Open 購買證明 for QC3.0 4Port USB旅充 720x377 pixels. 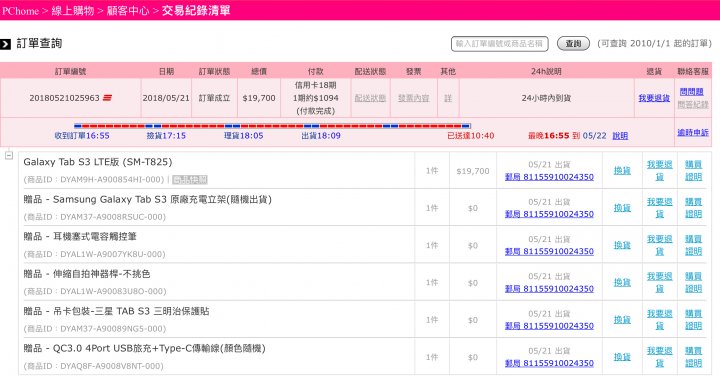pyautogui.click(x=693, y=356)
